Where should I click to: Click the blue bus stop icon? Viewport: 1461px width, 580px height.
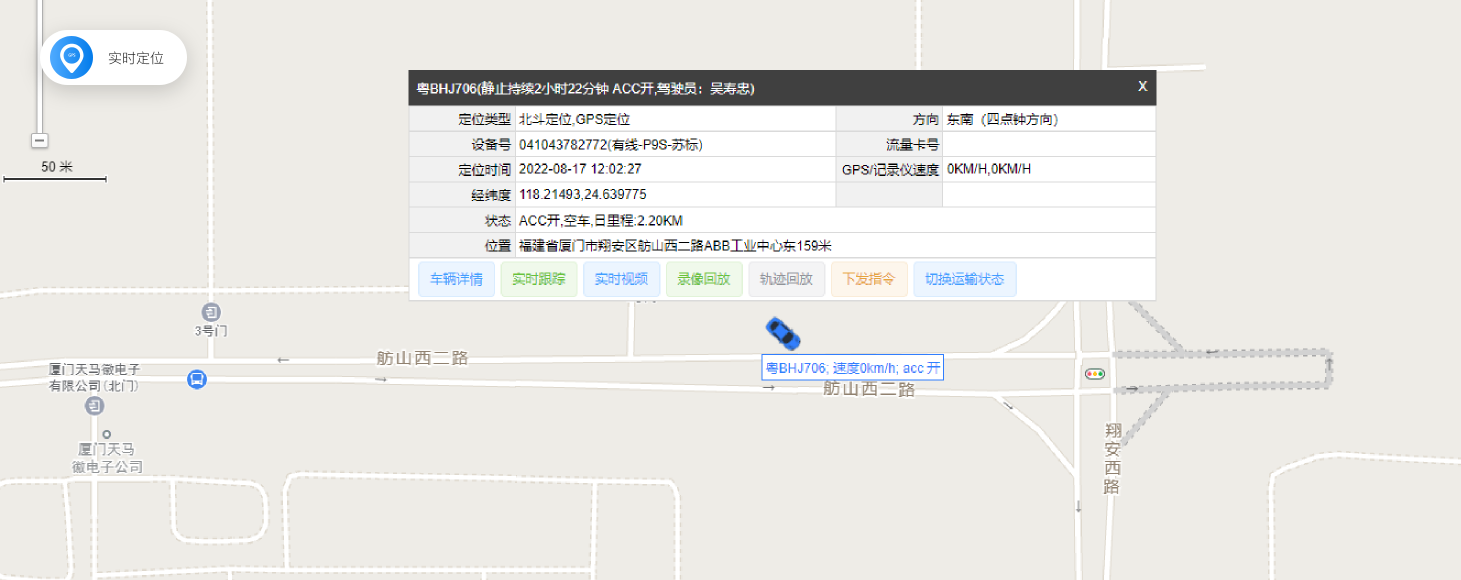point(197,379)
